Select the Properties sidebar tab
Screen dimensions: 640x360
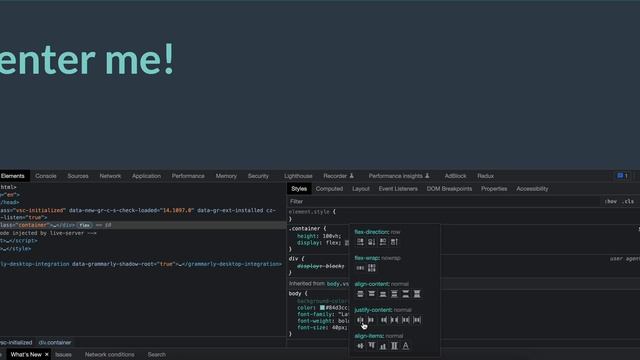494,189
